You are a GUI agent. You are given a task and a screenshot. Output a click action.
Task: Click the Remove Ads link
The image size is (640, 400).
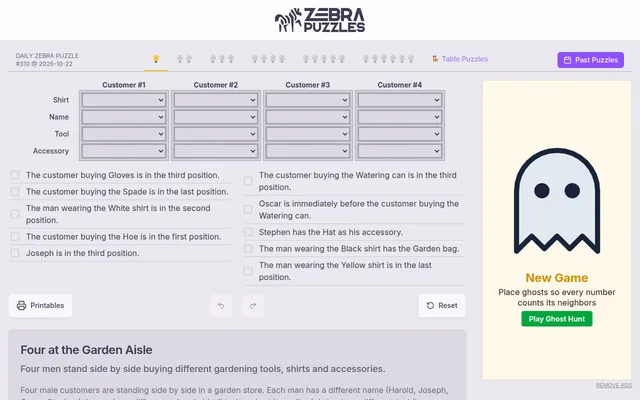tap(613, 385)
